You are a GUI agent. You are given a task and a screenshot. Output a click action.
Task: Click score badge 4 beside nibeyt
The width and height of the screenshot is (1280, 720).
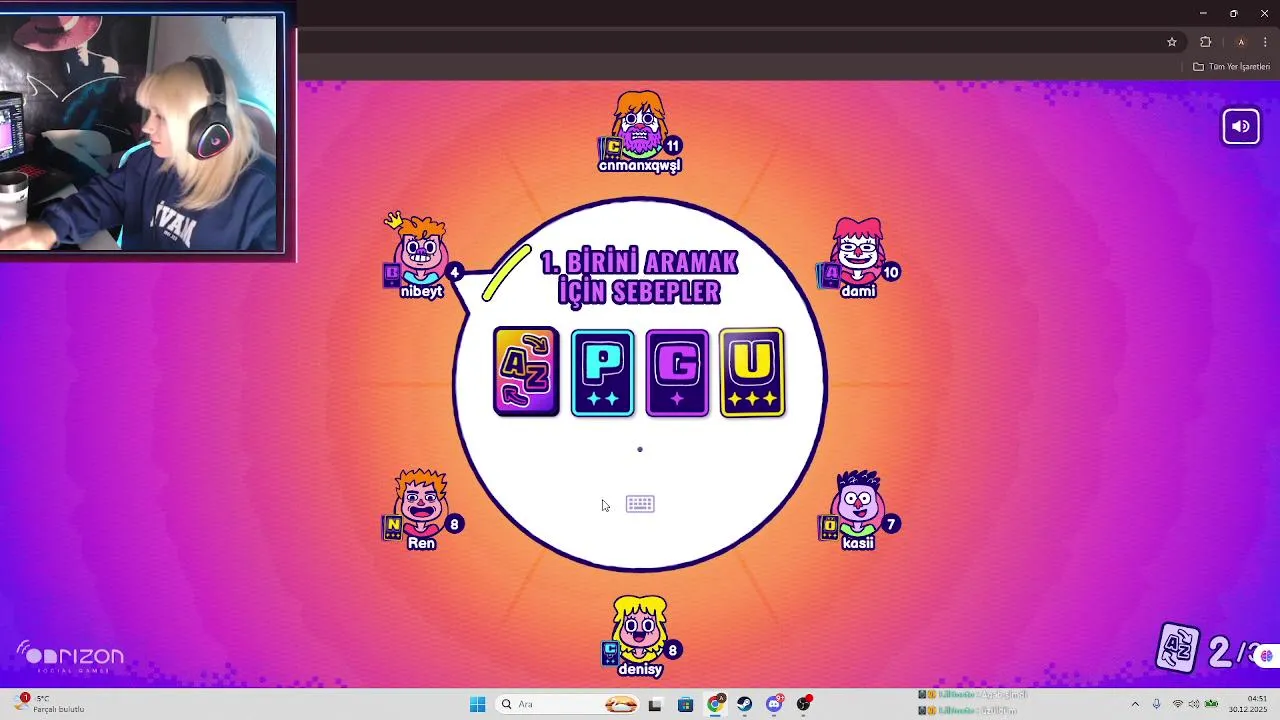pyautogui.click(x=455, y=272)
